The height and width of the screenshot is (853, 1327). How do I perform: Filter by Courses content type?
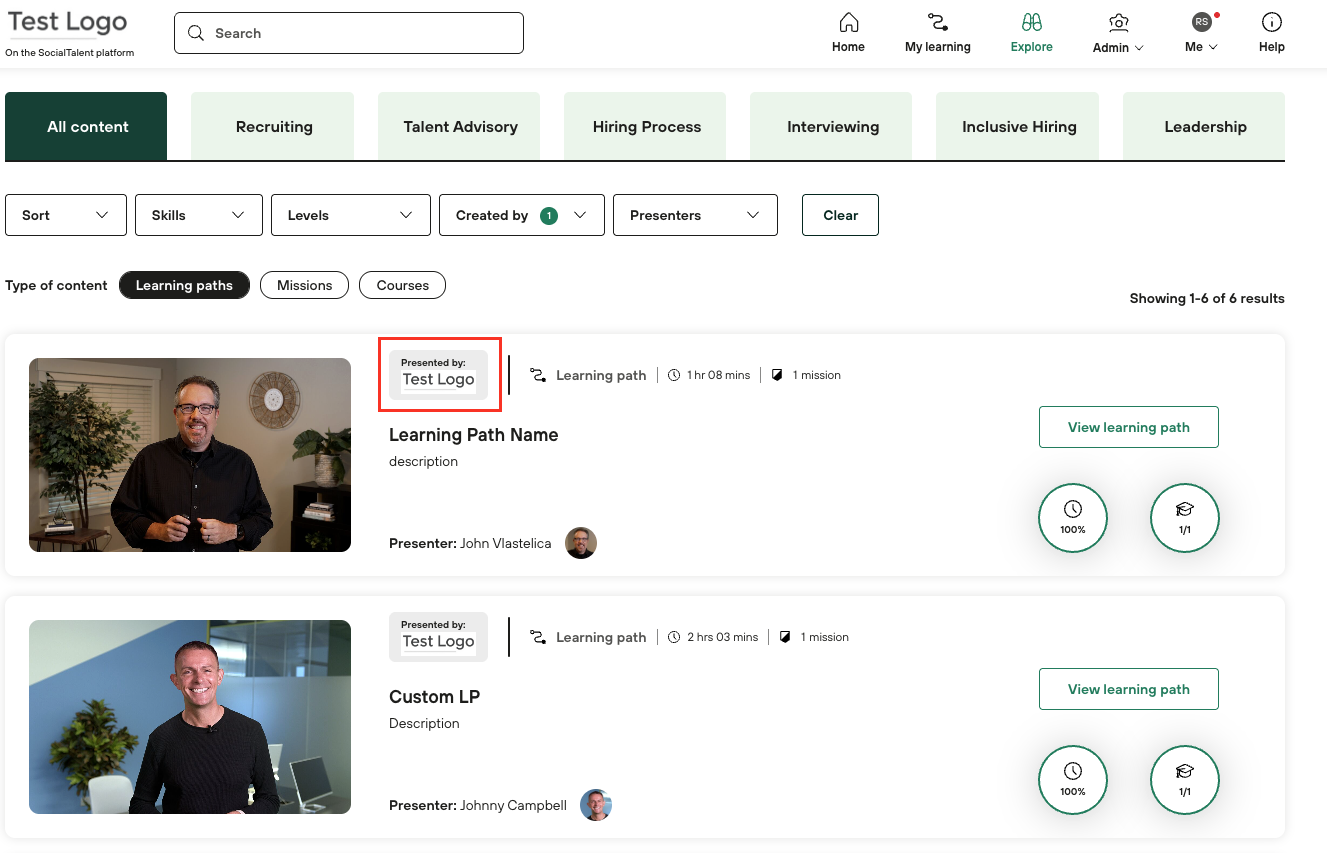[402, 285]
